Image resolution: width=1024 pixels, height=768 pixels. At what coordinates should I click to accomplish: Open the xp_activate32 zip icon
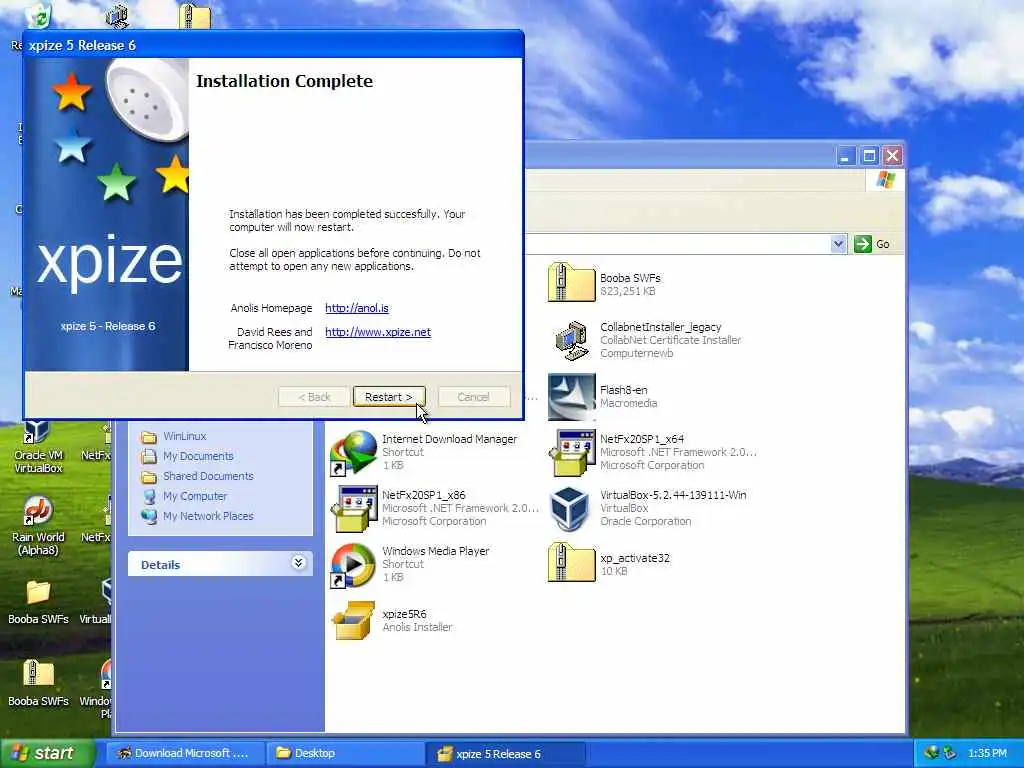point(571,562)
